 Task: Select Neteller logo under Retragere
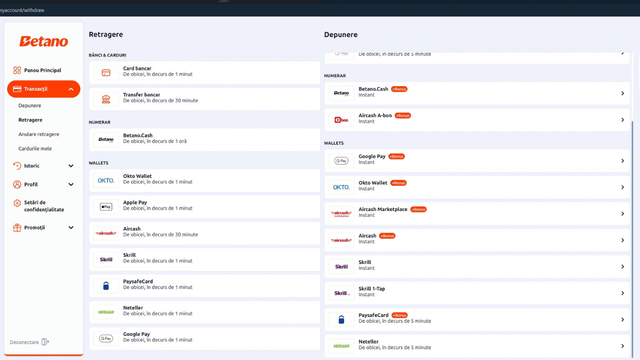106,312
